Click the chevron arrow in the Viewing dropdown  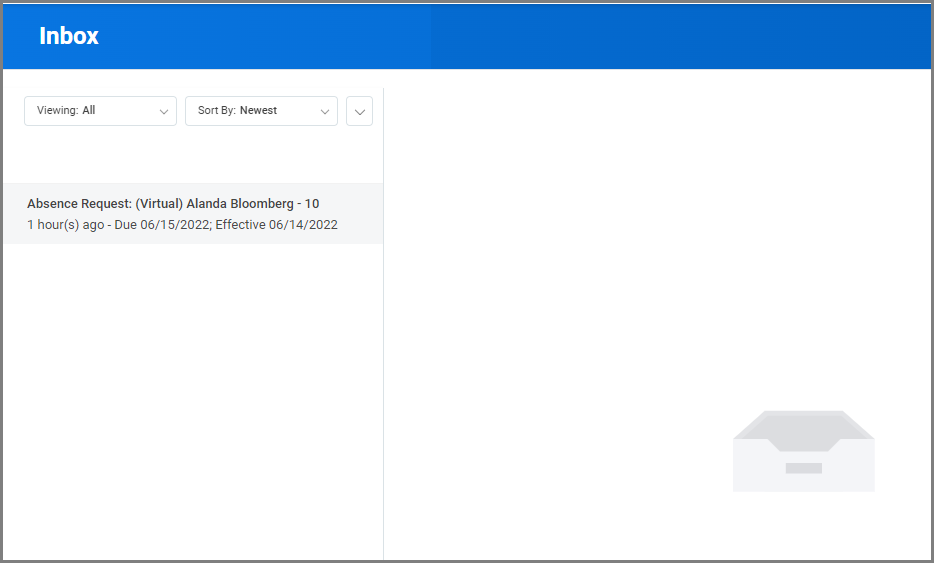coord(164,112)
